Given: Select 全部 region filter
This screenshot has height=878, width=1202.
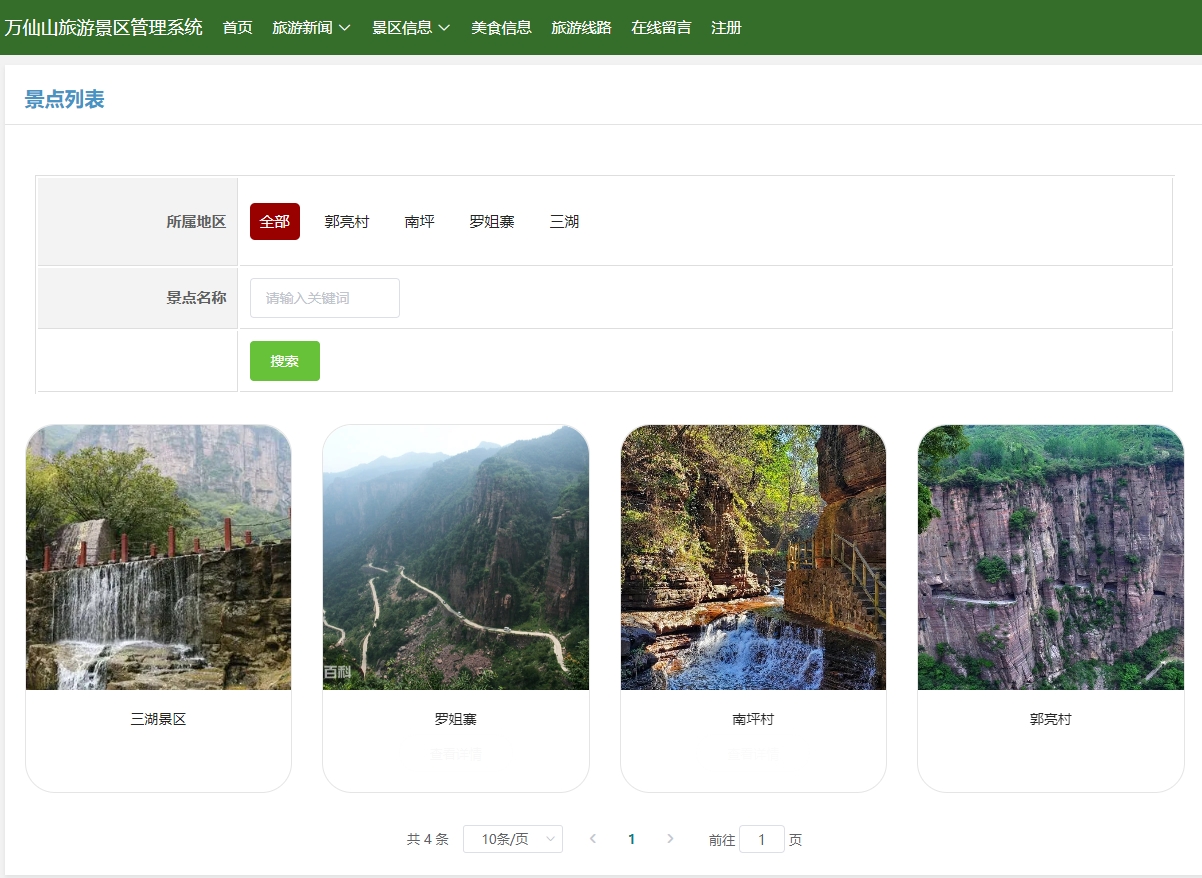Looking at the screenshot, I should (x=274, y=221).
